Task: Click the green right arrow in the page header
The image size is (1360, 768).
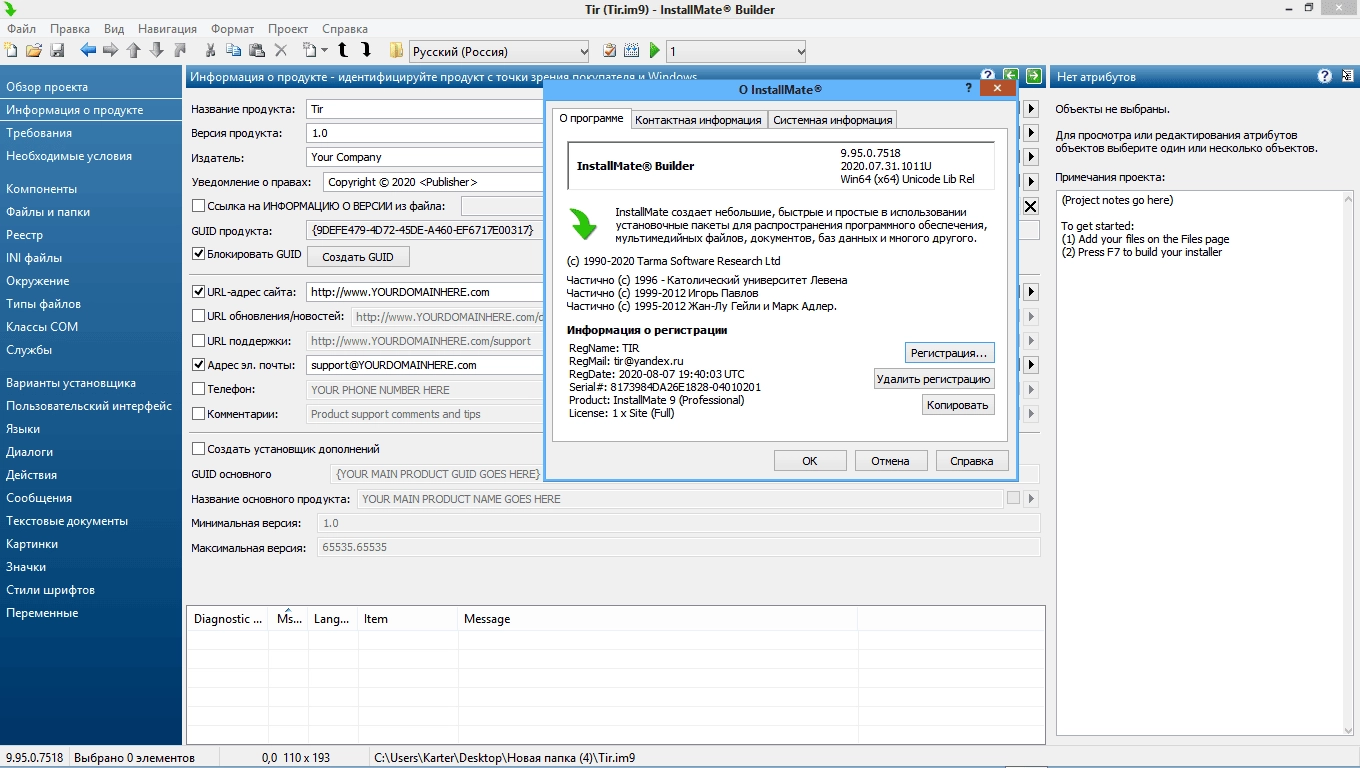Action: click(x=1034, y=76)
